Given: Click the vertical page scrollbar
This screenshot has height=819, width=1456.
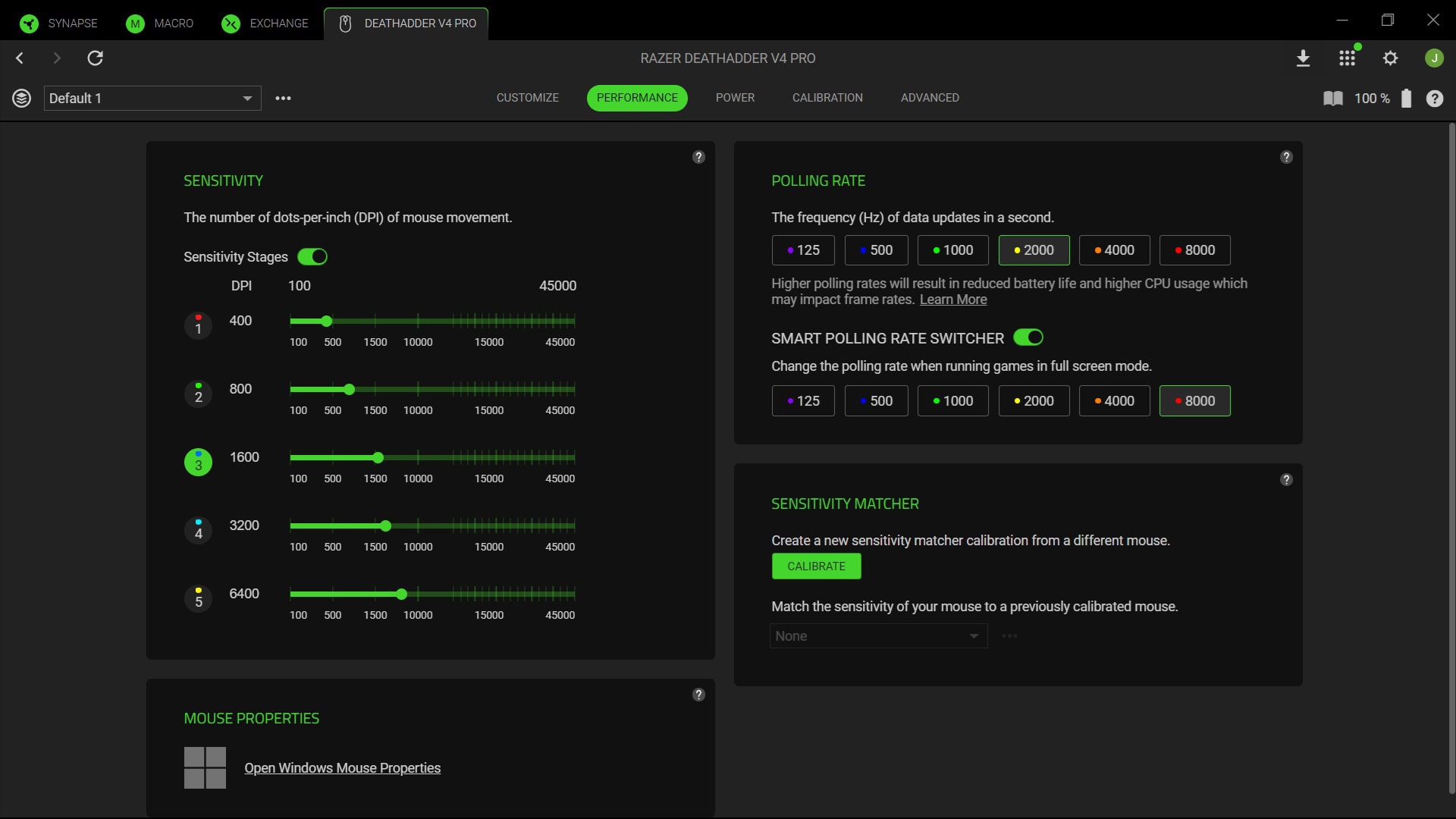Looking at the screenshot, I should click(1451, 459).
